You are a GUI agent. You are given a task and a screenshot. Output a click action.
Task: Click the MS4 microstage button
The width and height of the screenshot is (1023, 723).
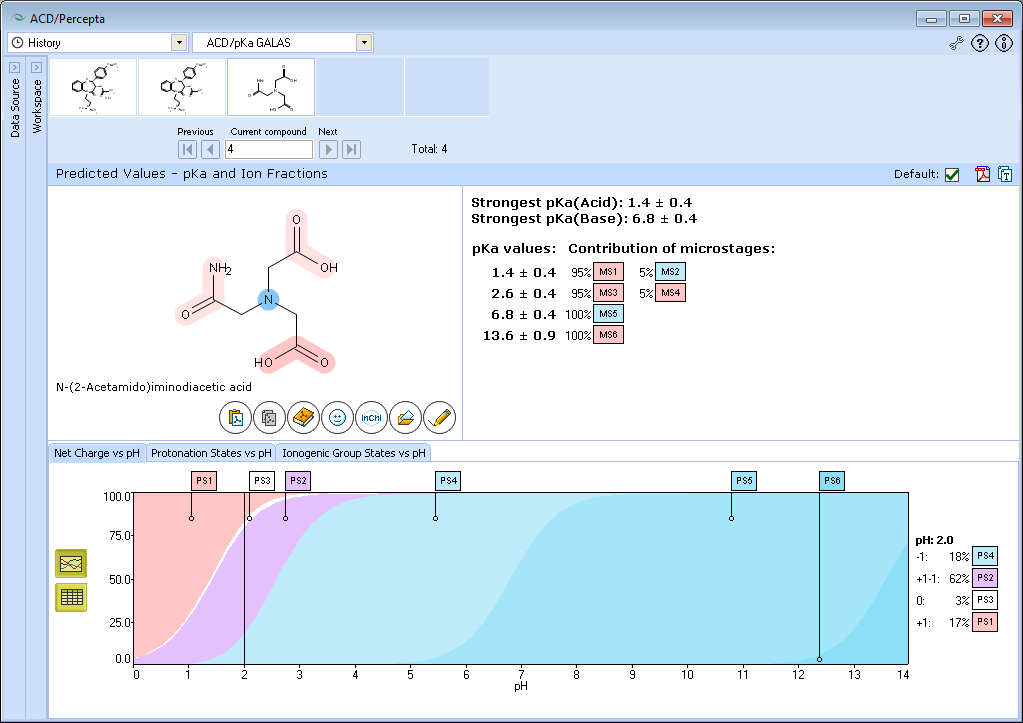[670, 292]
